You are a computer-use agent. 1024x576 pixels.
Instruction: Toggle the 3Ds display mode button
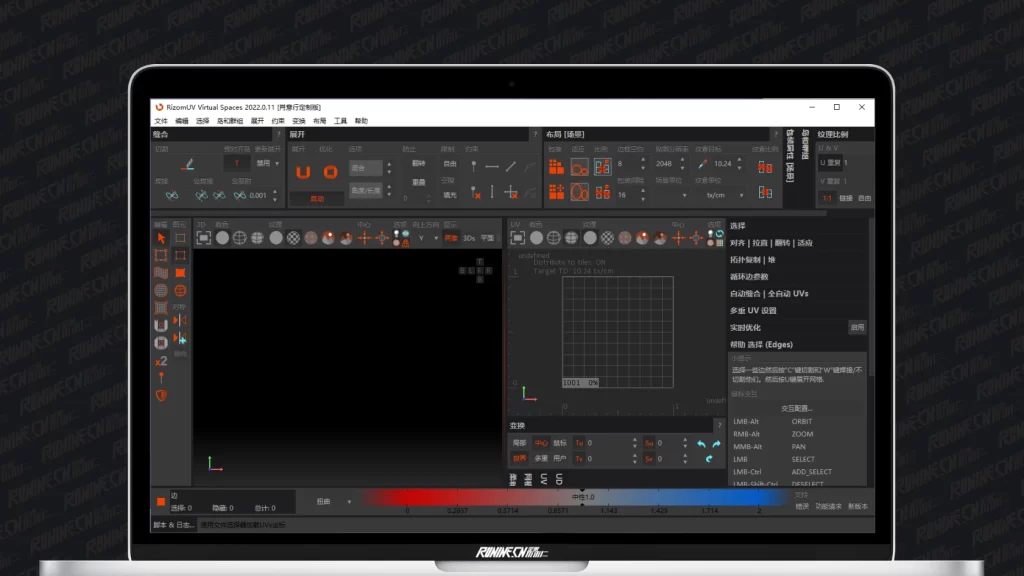[x=468, y=238]
